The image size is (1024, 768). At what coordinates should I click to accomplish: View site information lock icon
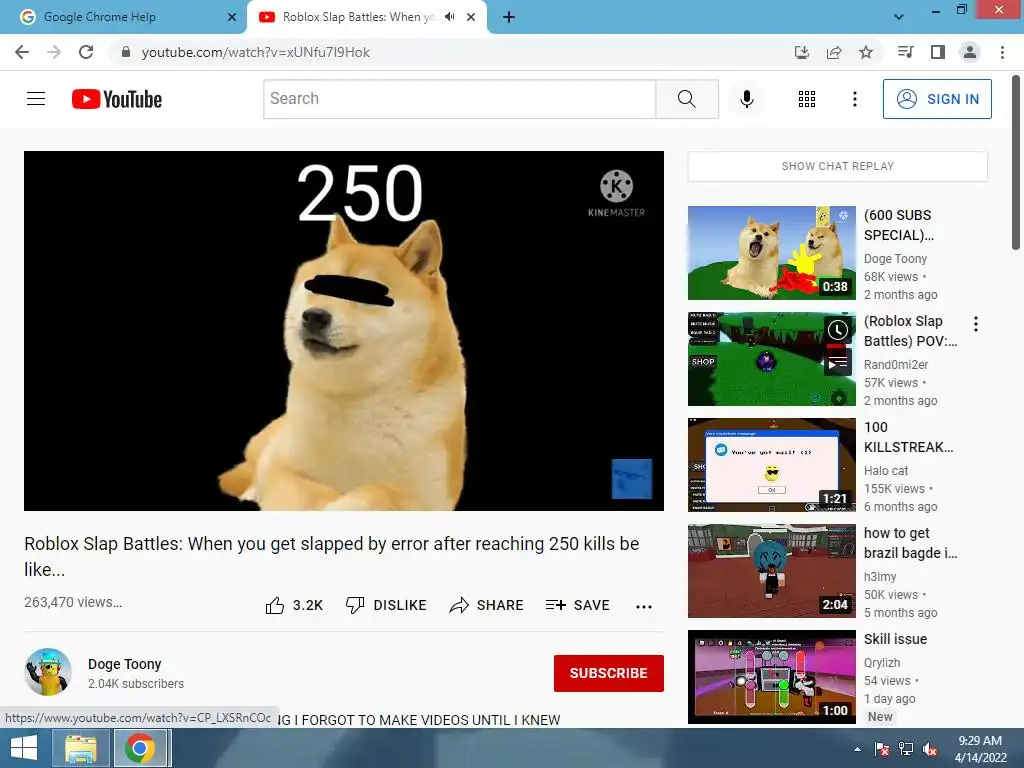tap(126, 52)
